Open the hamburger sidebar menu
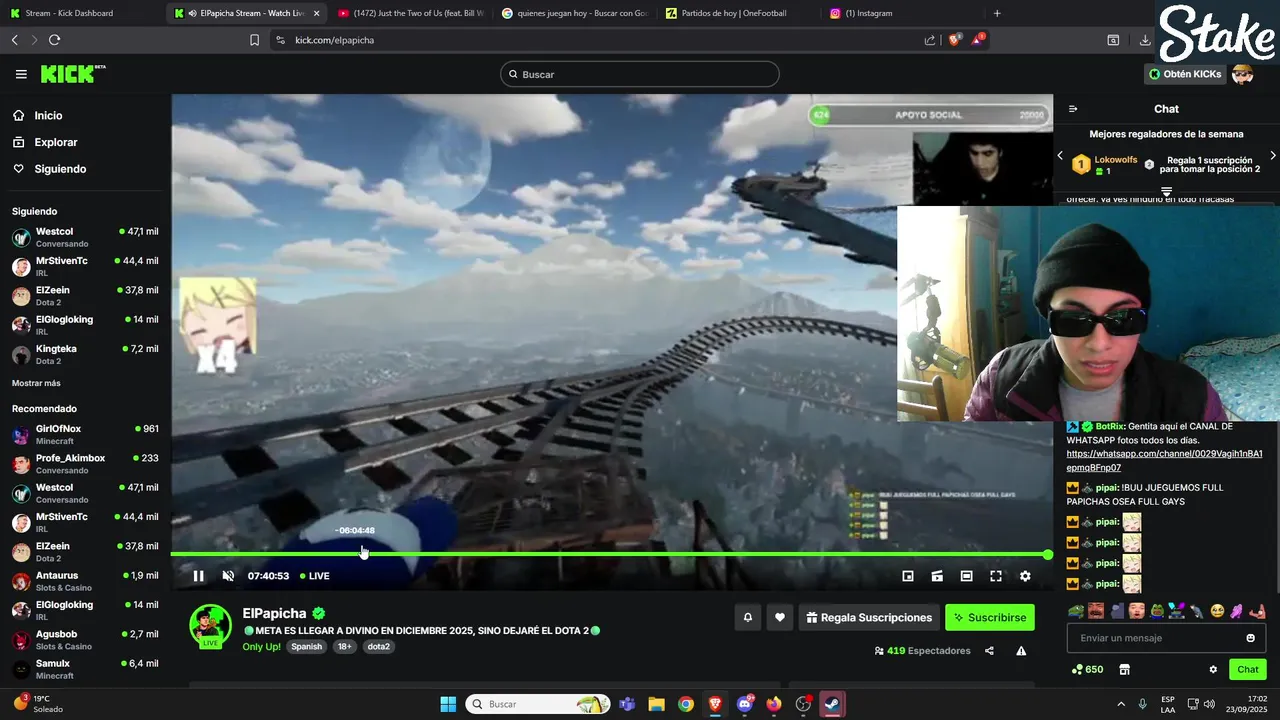 (x=21, y=74)
